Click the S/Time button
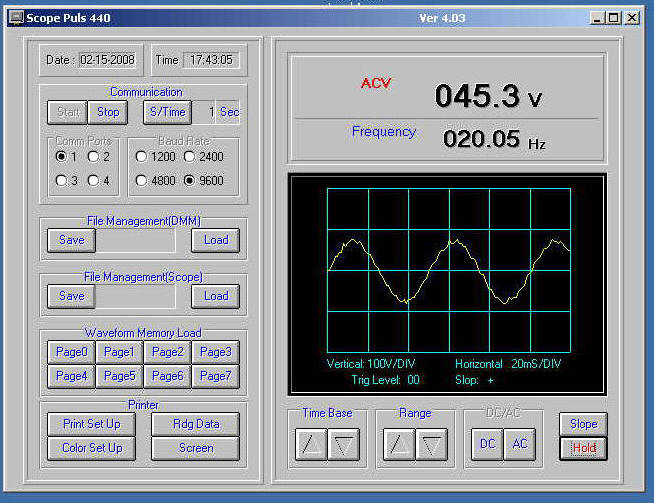This screenshot has width=654, height=503. click(x=167, y=112)
